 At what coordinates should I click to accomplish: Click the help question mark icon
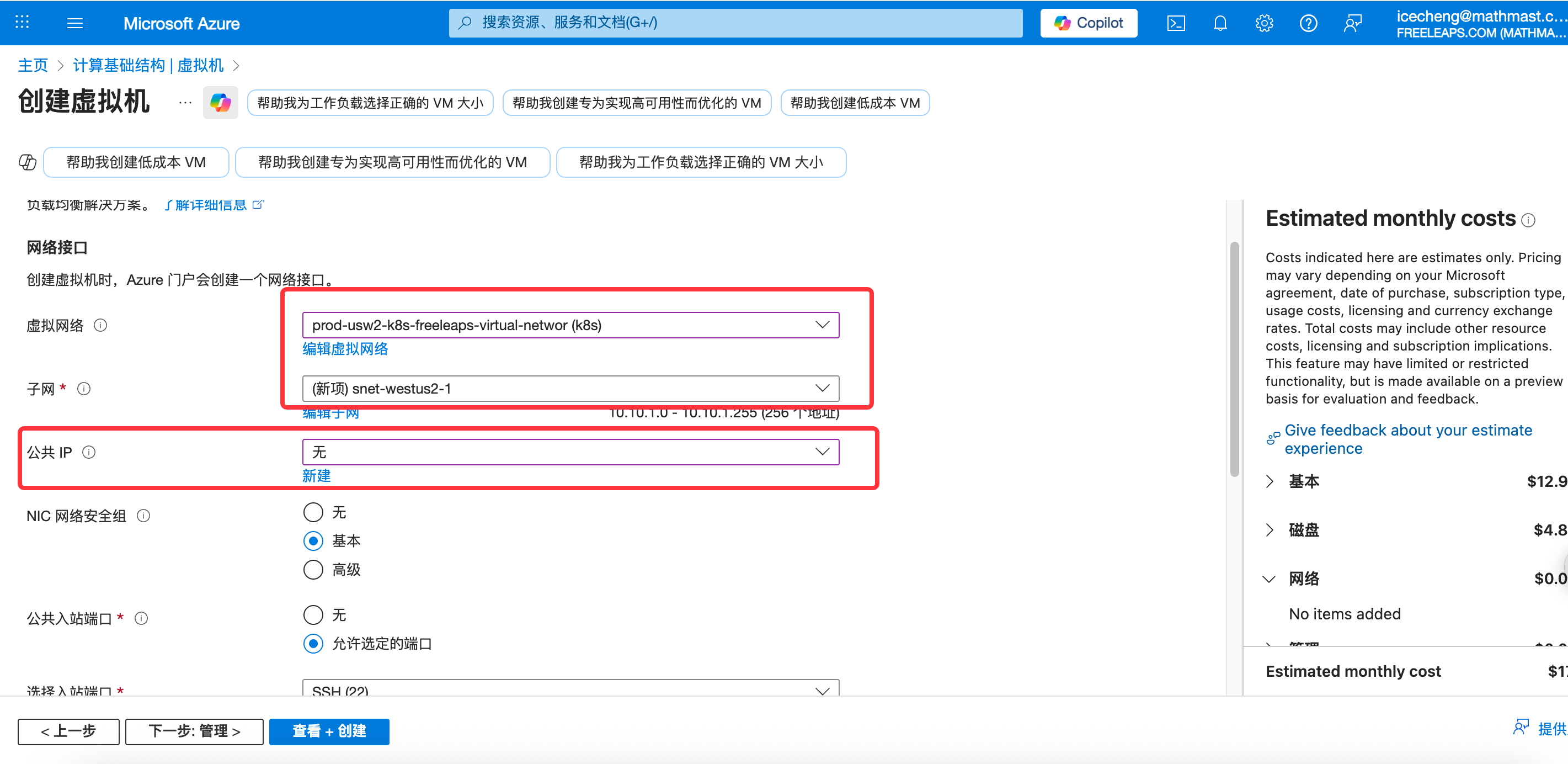1308,23
